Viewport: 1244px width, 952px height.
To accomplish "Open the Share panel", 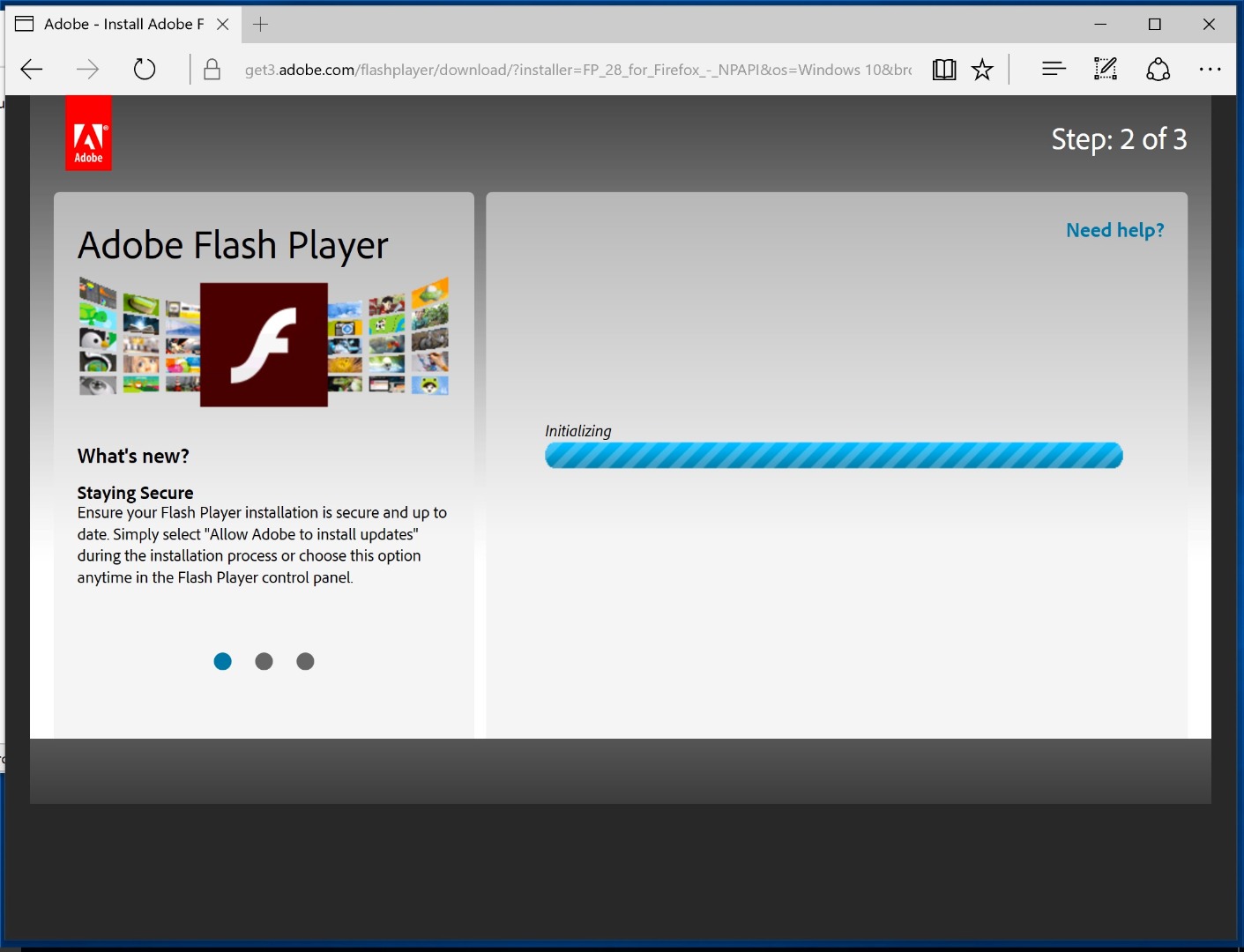I will [x=1158, y=70].
